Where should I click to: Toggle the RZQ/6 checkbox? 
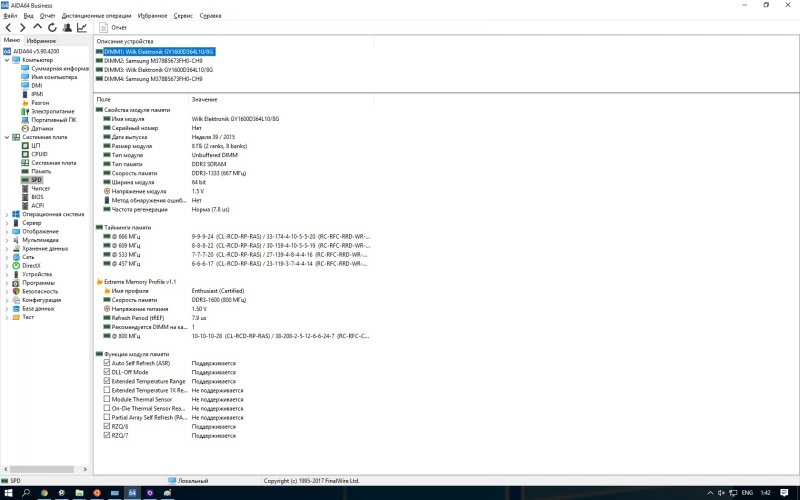pos(108,426)
